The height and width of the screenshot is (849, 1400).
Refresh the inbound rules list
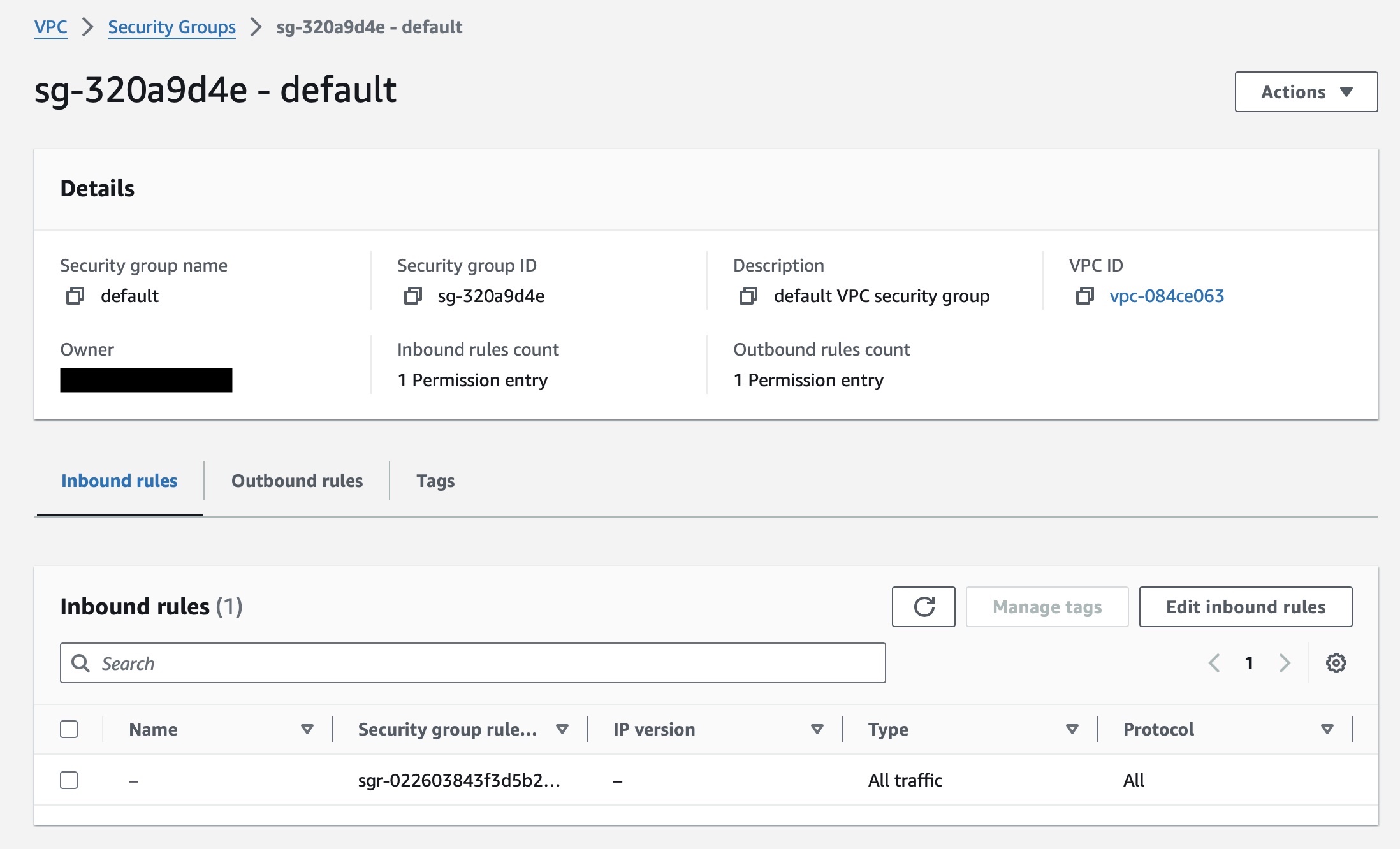(923, 607)
